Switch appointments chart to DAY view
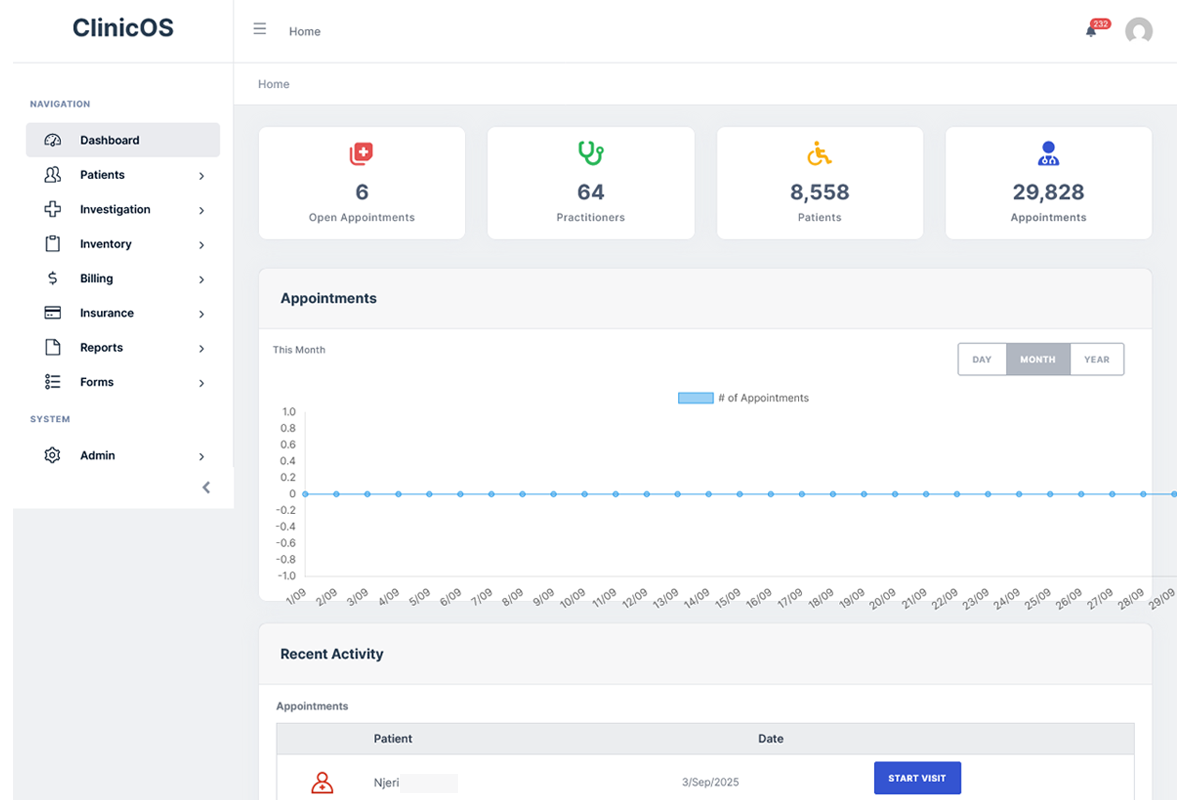Screen dimensions: 1200x800 [981, 359]
